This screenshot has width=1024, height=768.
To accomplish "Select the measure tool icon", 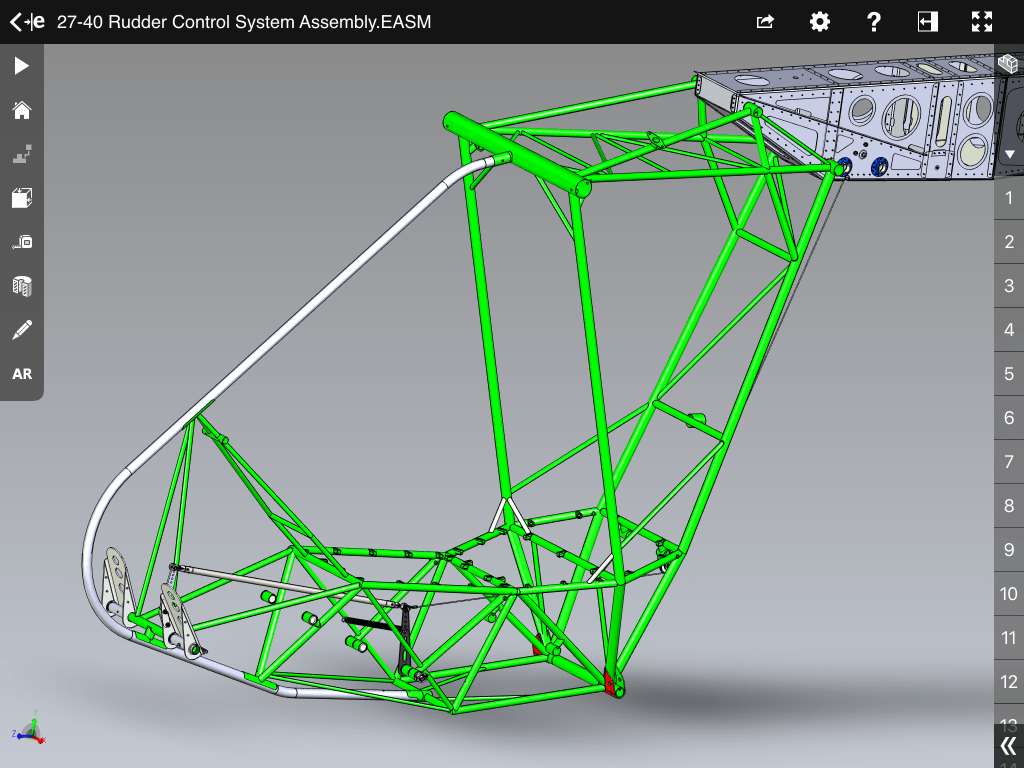I will [22, 242].
